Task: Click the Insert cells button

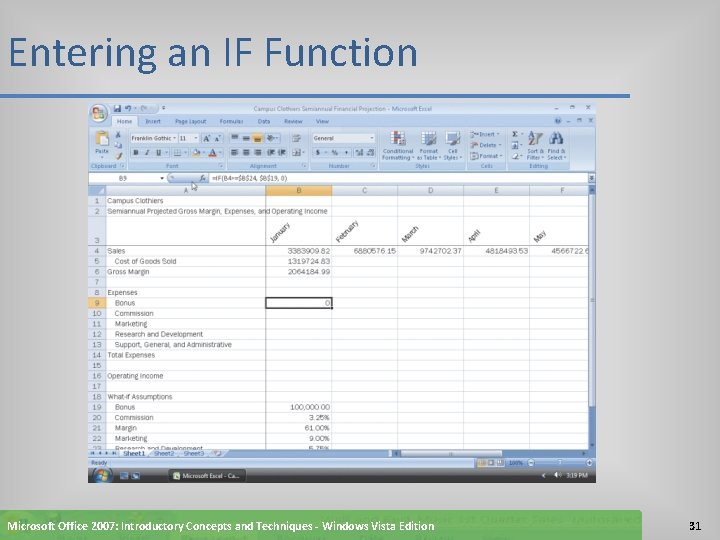Action: pos(485,134)
